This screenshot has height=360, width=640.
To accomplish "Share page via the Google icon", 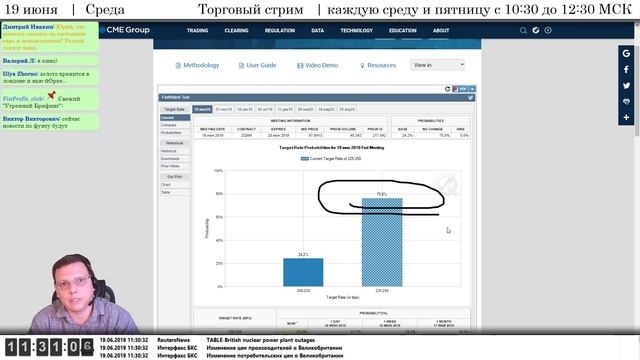I will pyautogui.click(x=626, y=53).
